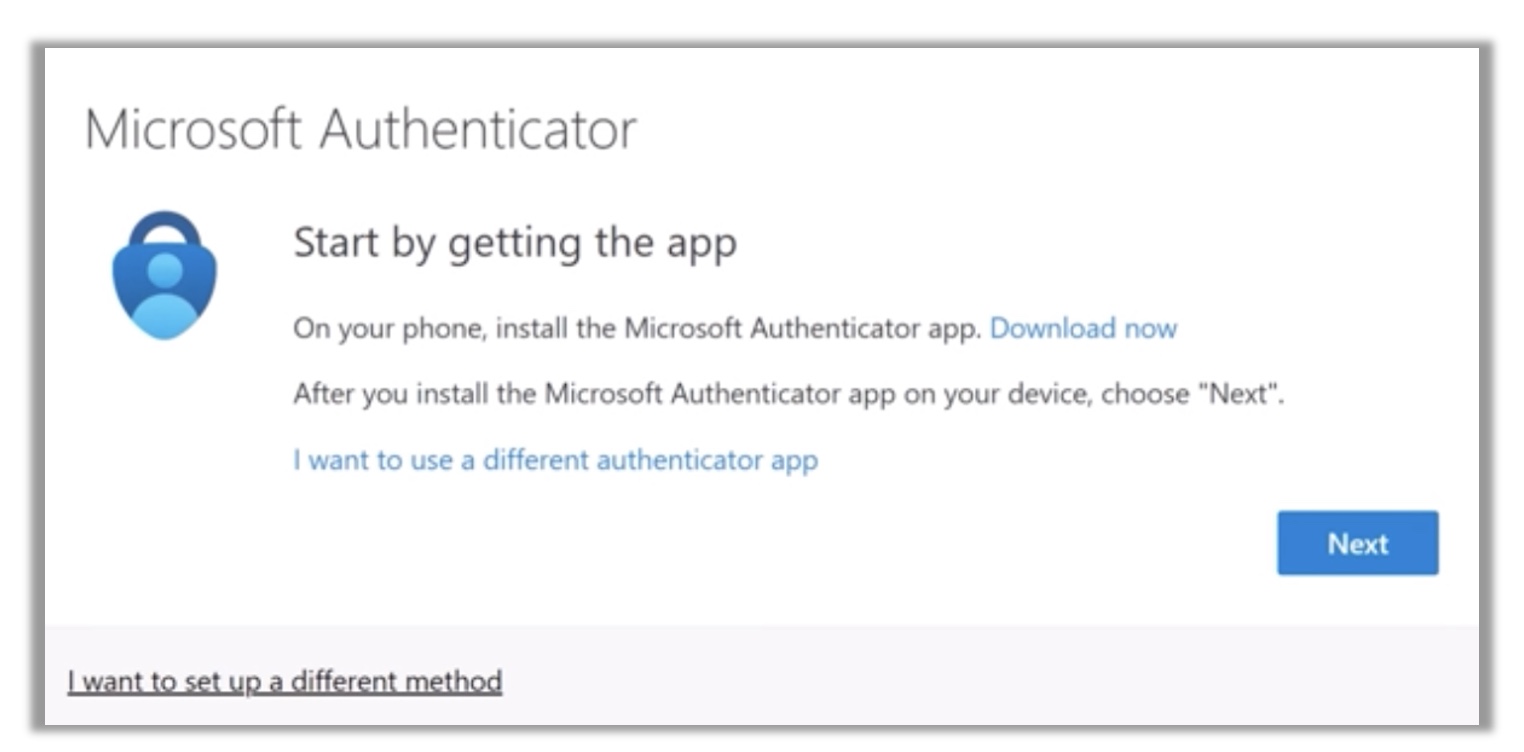Screen dimensions: 1524x752
Task: Select I want to set up a different method
Action: pyautogui.click(x=285, y=681)
